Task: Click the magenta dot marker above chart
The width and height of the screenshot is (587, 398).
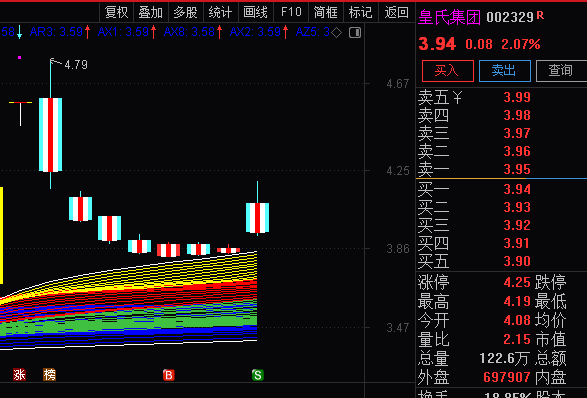Action: (x=19, y=58)
